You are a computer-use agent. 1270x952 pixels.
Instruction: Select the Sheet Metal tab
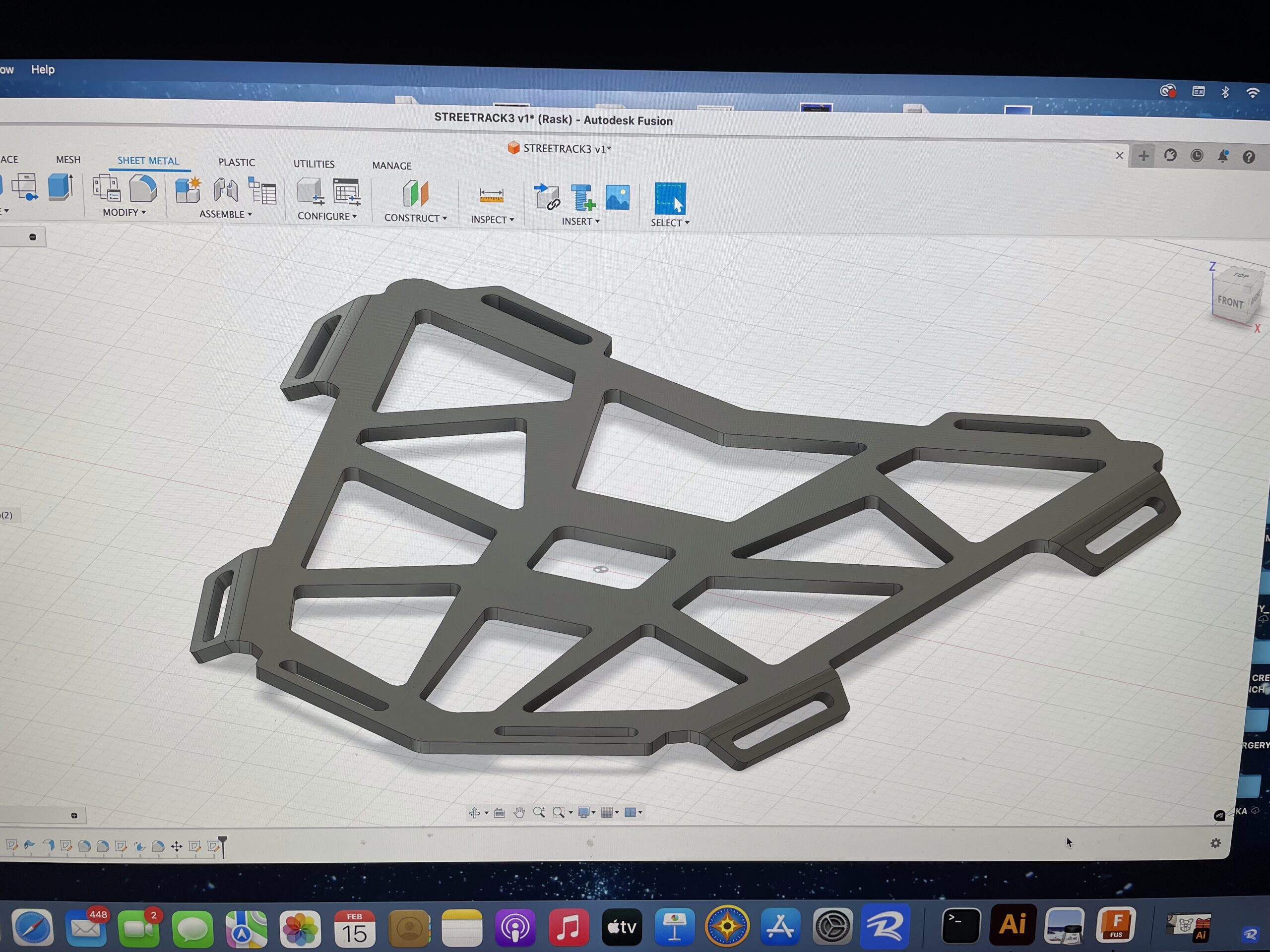click(148, 161)
